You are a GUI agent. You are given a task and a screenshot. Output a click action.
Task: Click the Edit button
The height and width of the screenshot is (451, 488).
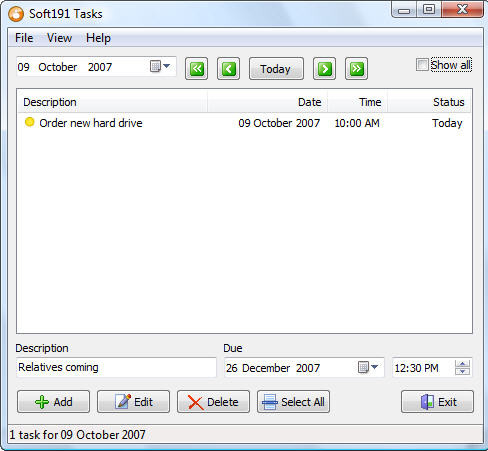tap(133, 402)
